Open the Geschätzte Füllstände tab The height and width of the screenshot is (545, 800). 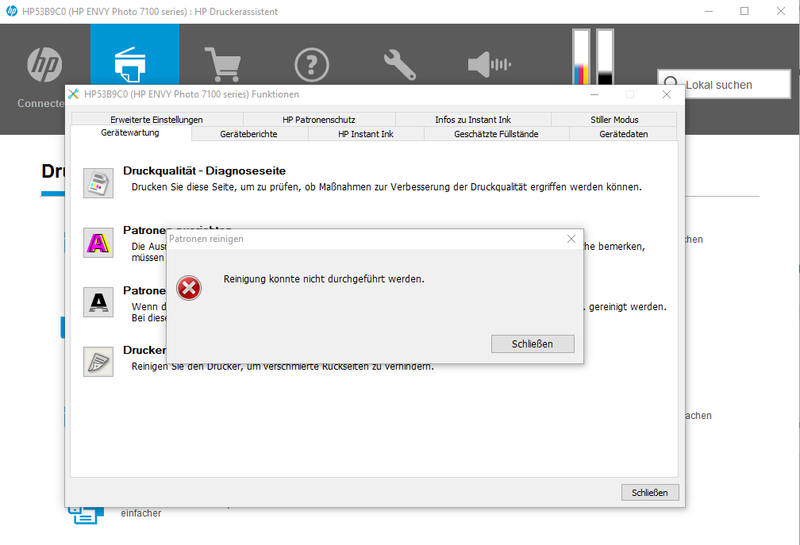pos(496,134)
